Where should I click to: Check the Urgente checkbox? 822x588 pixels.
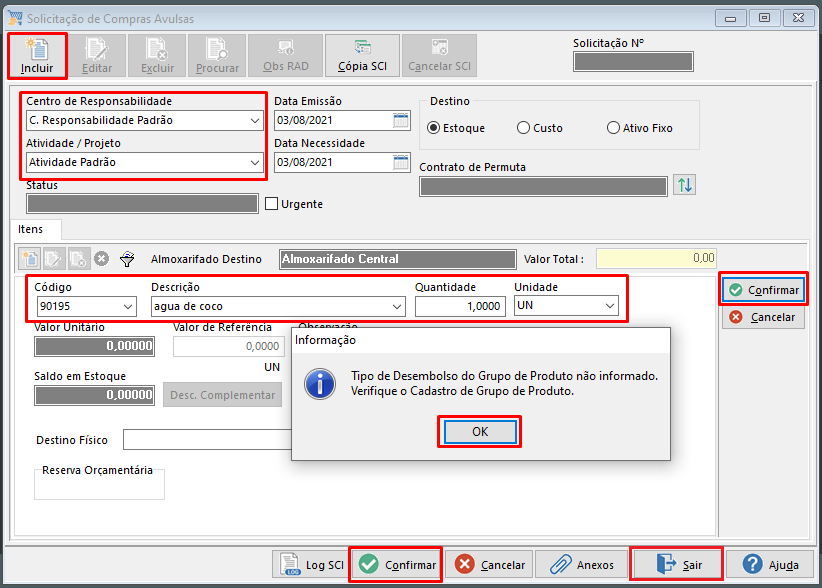[272, 204]
